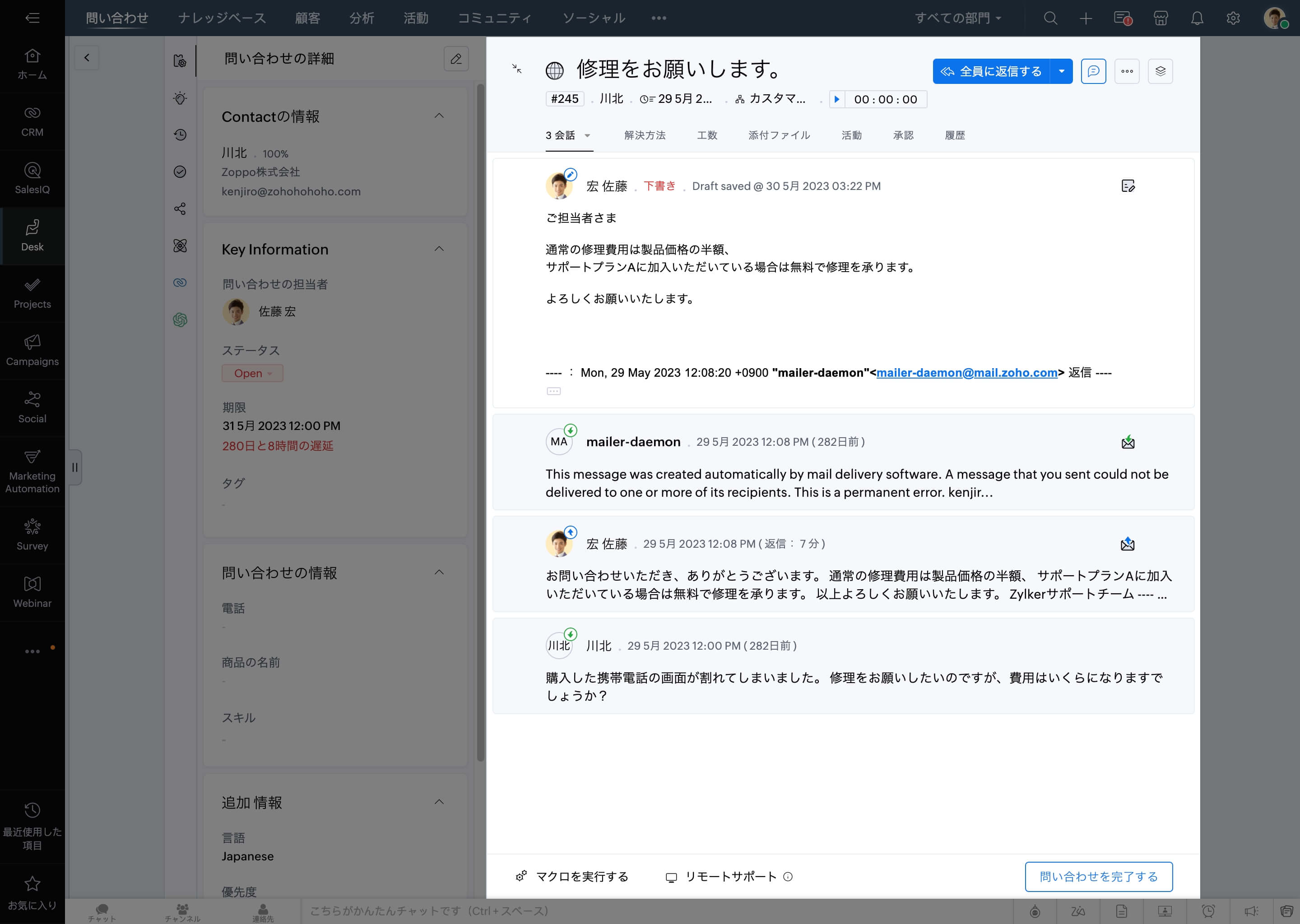Click the 問い合わせを完了する button
The width and height of the screenshot is (1300, 924).
1098,876
